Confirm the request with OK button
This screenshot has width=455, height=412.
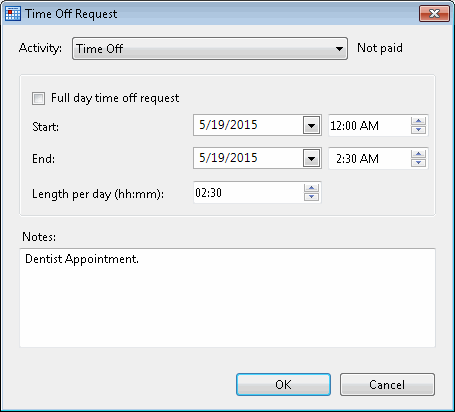coord(283,385)
